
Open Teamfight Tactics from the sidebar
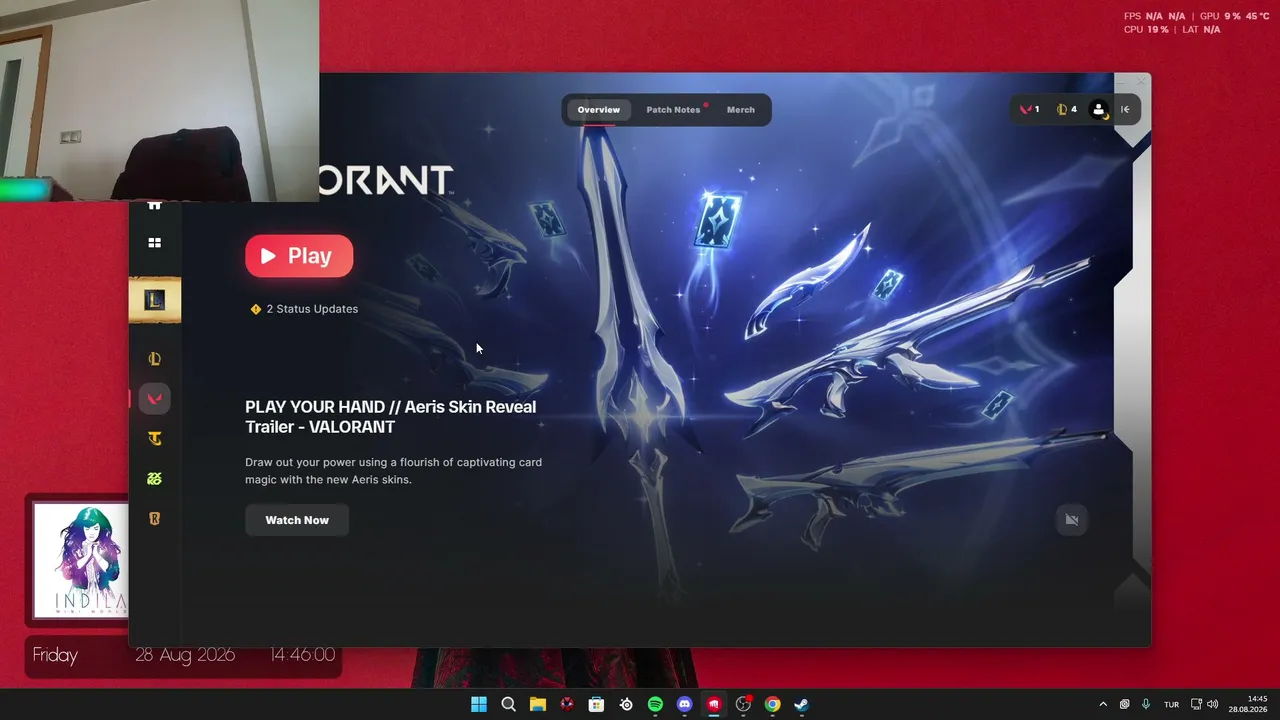pos(154,439)
